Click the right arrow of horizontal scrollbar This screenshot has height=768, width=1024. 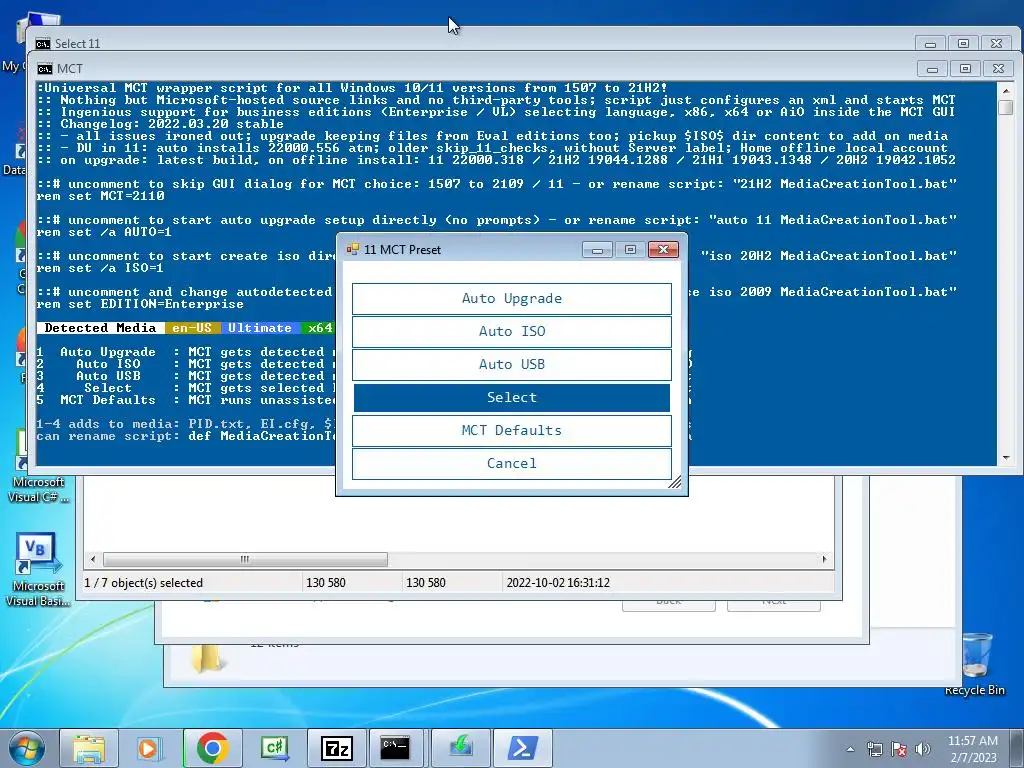[824, 560]
